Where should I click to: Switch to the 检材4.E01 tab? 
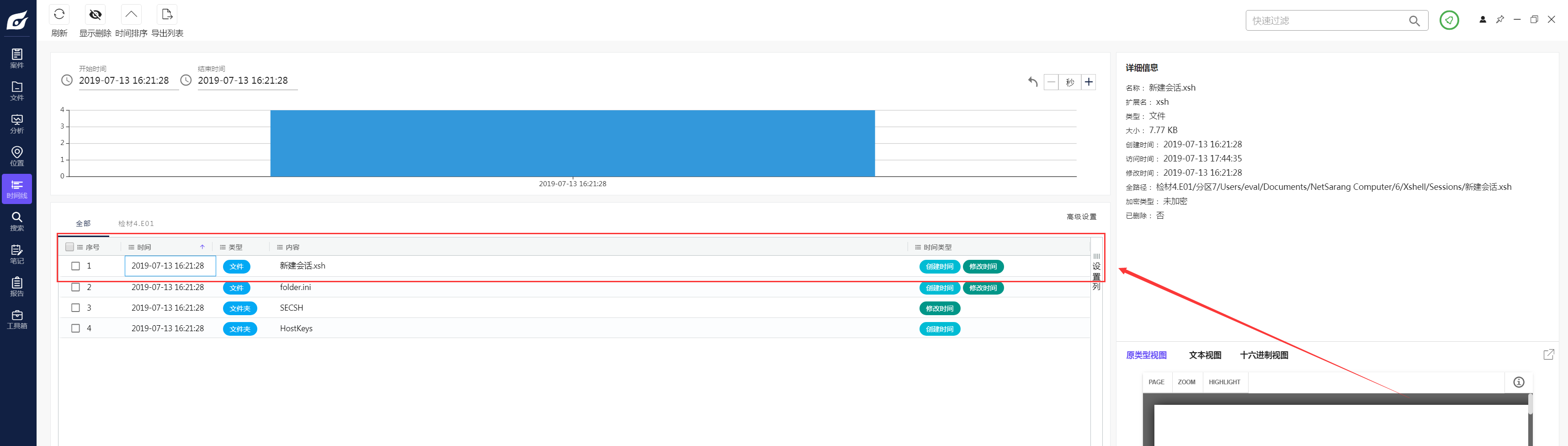(136, 224)
